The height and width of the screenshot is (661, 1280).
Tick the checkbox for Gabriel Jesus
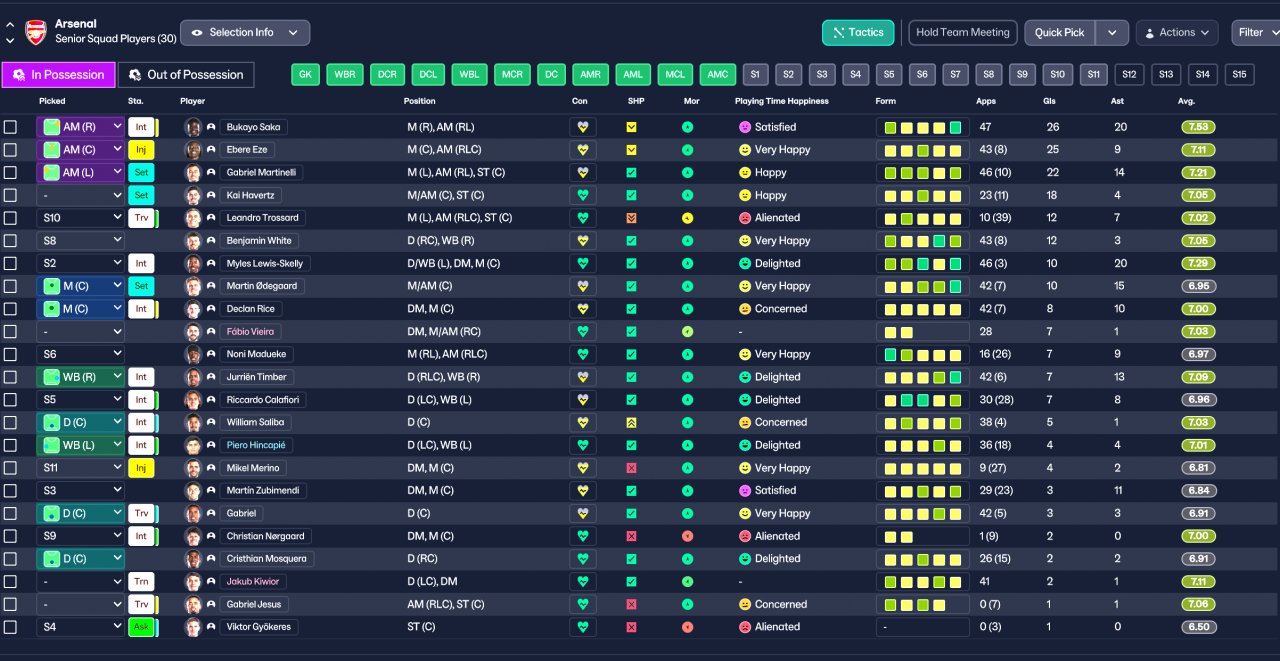click(10, 604)
